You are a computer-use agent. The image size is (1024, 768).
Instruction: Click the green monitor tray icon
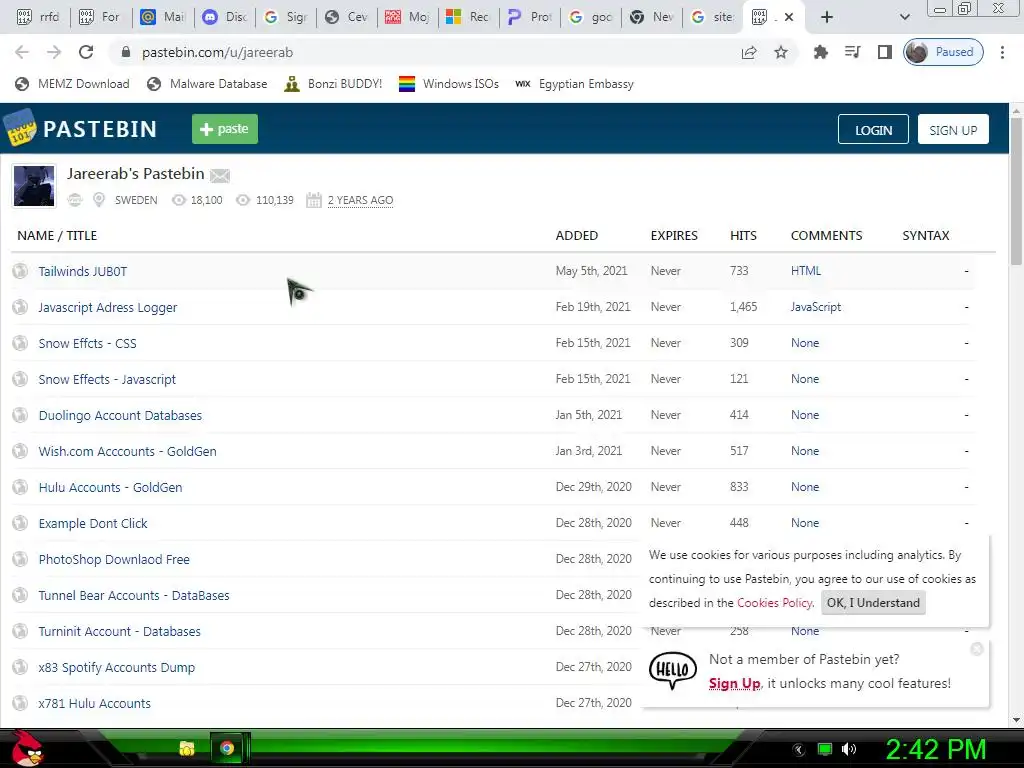pyautogui.click(x=825, y=749)
